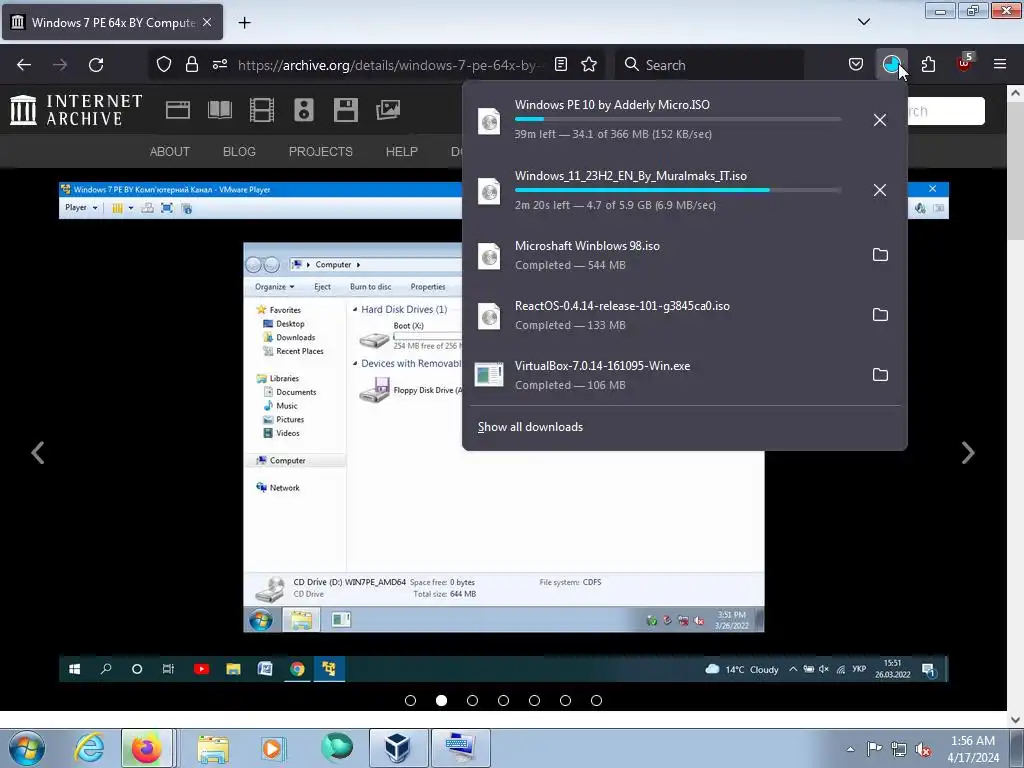Open the tracking protection shield icon
Screen dimensions: 1024x768
point(164,65)
